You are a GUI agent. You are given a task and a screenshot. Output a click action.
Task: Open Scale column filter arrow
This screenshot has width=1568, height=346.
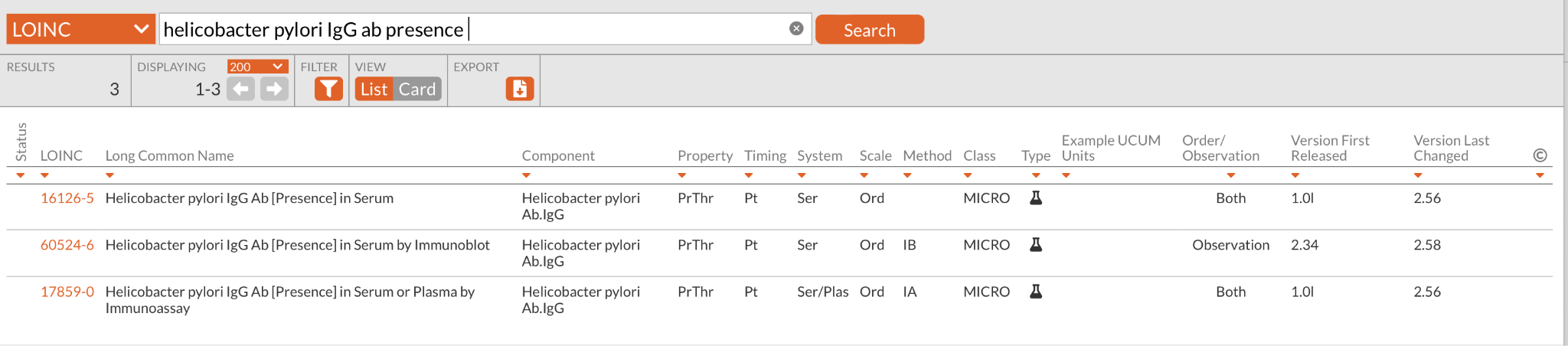click(x=864, y=175)
